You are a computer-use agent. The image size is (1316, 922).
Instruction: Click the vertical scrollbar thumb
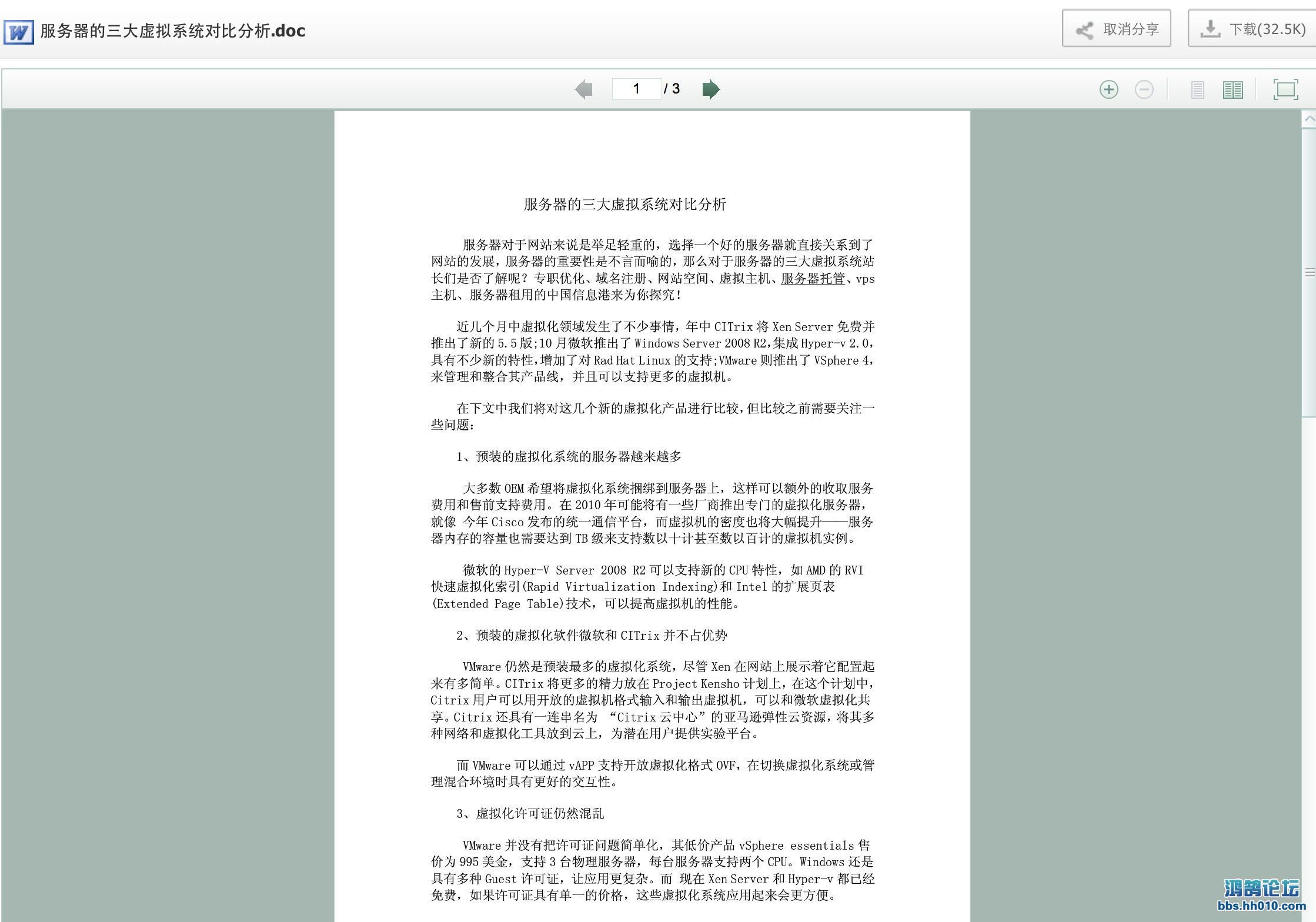[x=1309, y=272]
